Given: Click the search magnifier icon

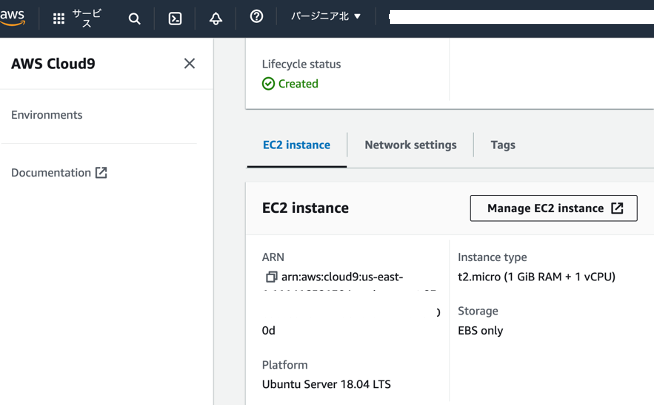Looking at the screenshot, I should (135, 18).
